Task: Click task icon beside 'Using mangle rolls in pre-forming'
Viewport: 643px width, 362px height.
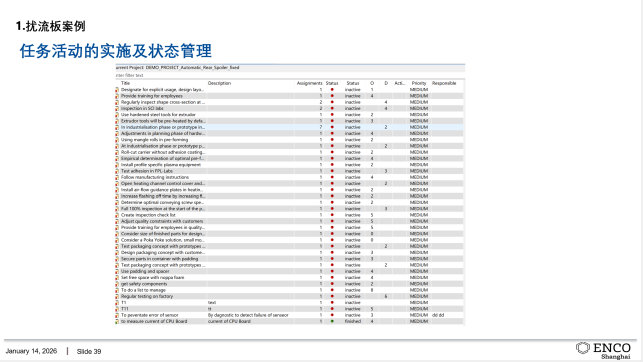Action: coord(117,140)
